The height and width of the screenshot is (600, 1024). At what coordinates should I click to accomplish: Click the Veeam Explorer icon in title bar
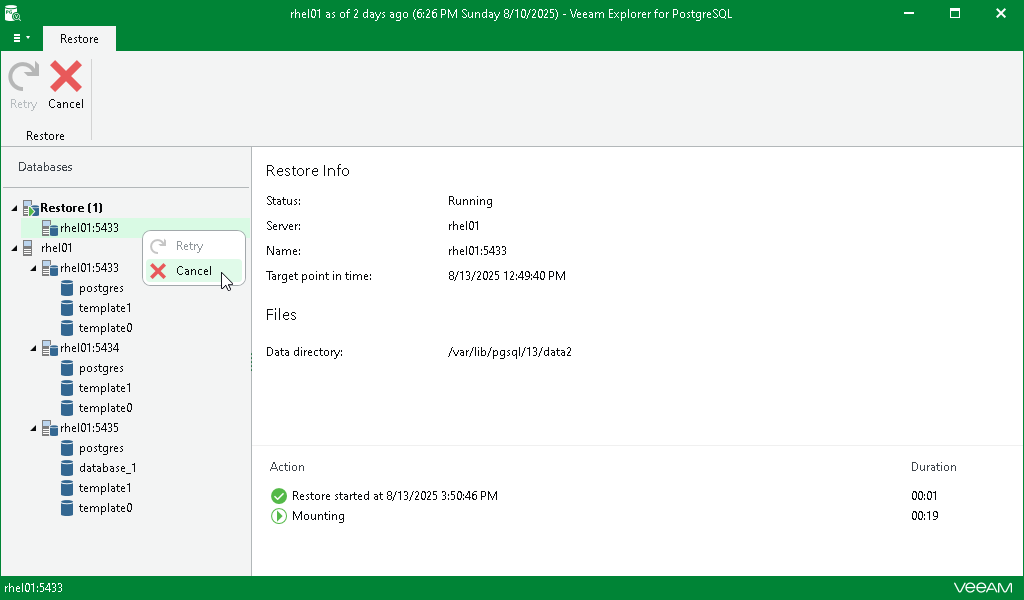click(12, 13)
